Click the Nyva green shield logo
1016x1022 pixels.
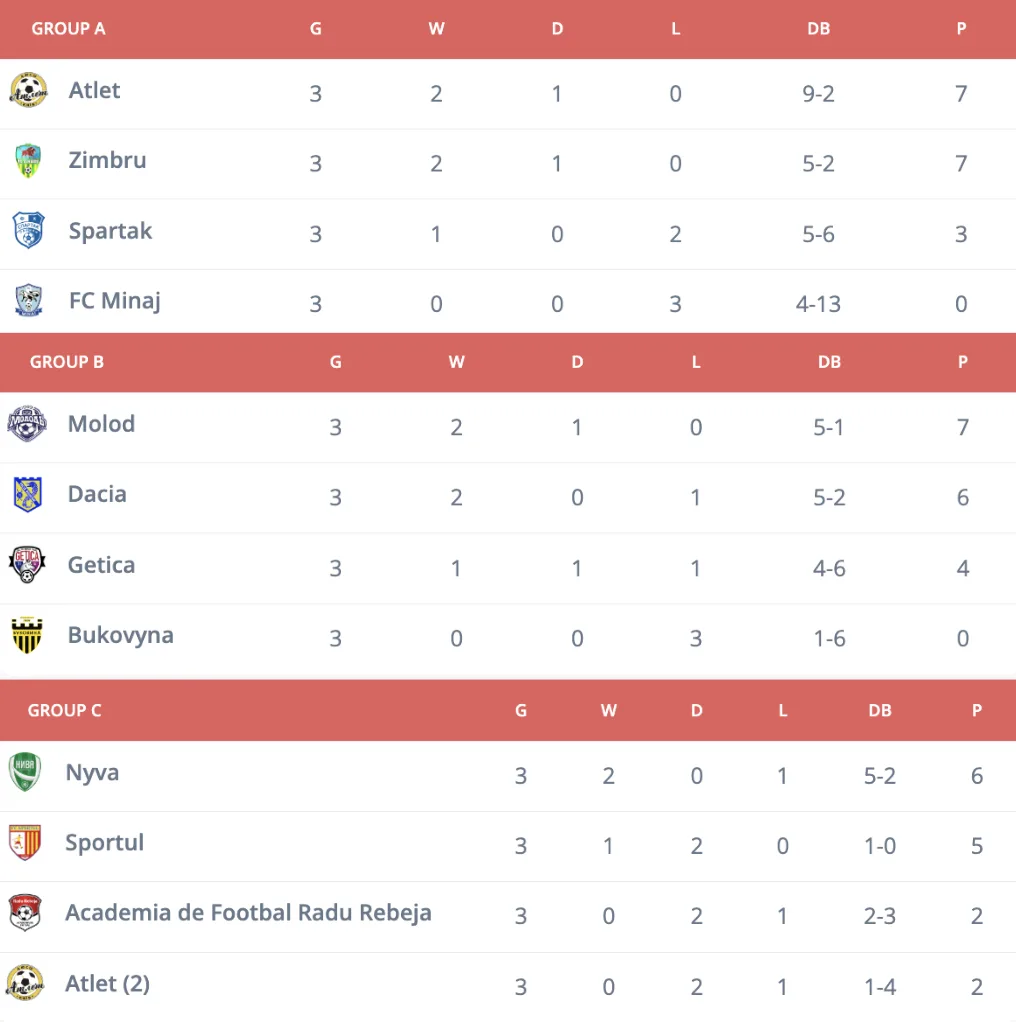point(25,773)
